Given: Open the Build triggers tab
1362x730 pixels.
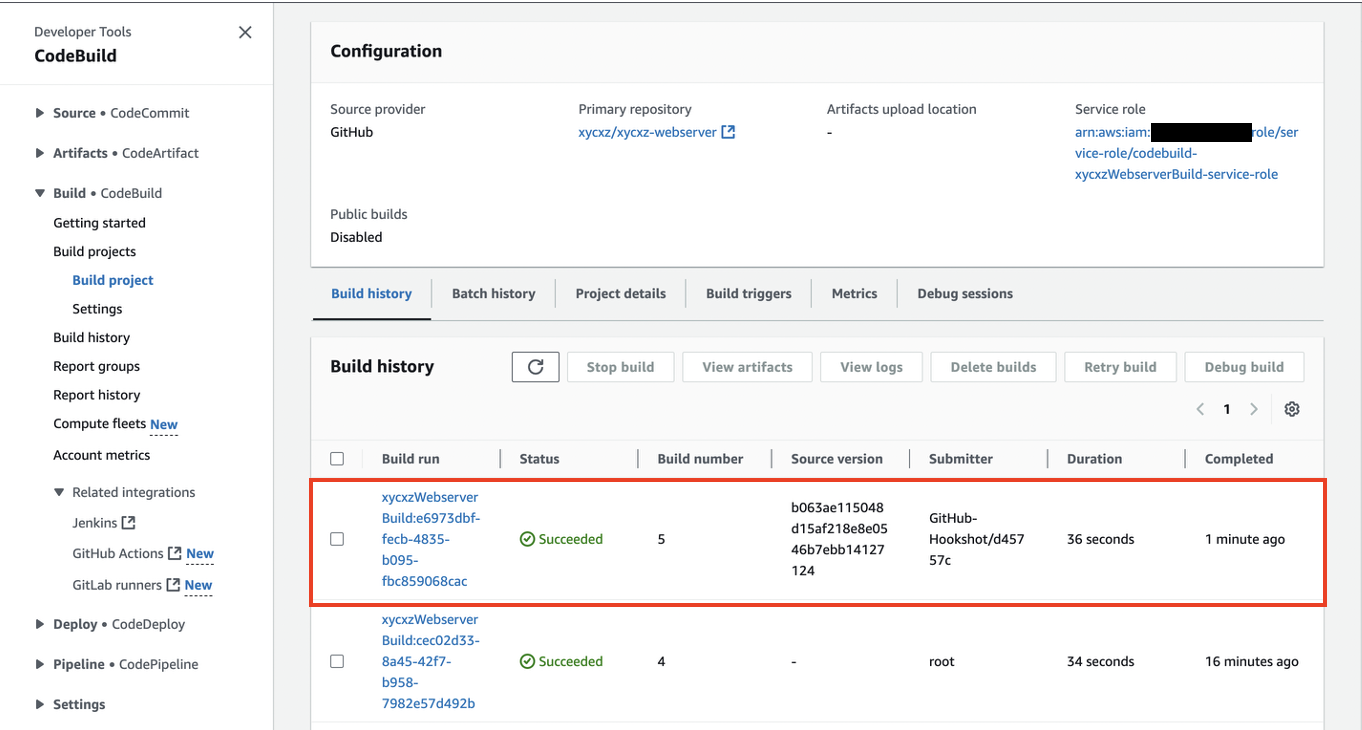Looking at the screenshot, I should coord(748,293).
